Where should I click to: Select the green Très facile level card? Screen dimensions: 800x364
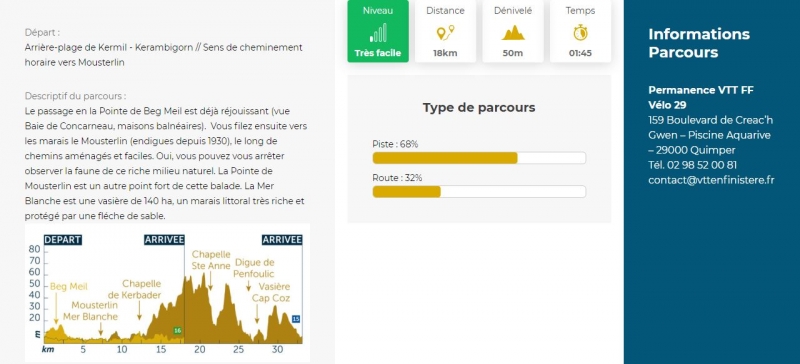tap(378, 31)
